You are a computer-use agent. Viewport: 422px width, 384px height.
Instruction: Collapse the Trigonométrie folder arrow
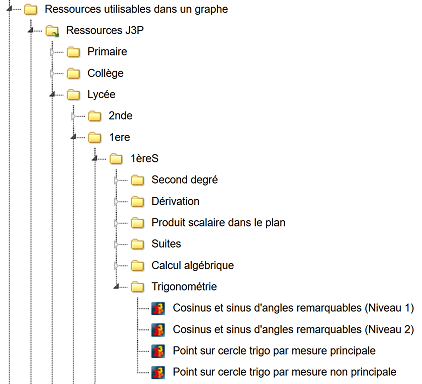pyautogui.click(x=116, y=287)
